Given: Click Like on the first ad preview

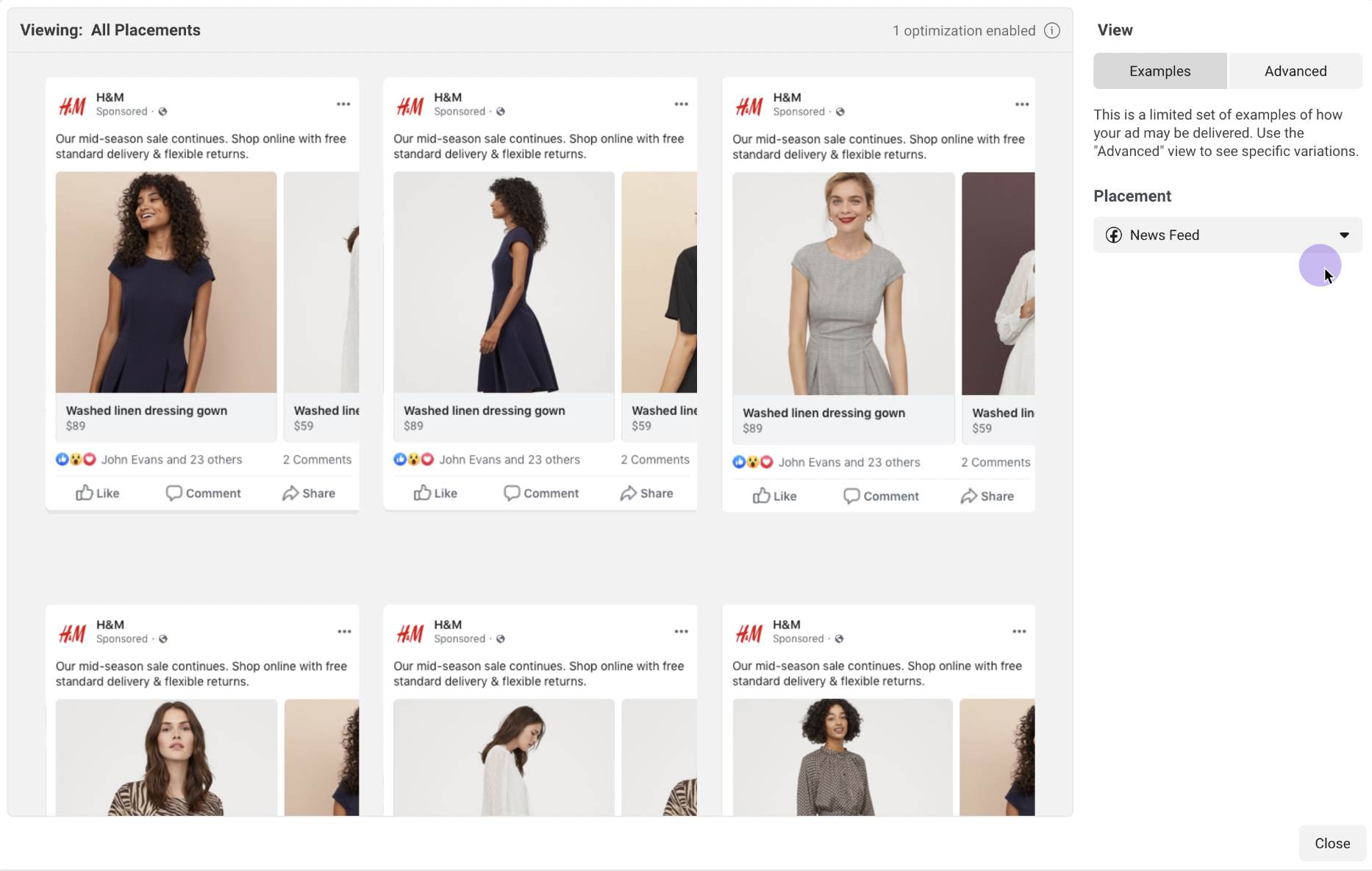Looking at the screenshot, I should [x=98, y=493].
